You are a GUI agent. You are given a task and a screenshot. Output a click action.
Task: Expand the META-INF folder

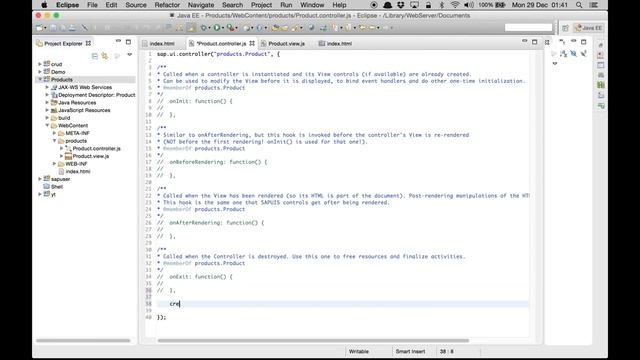click(54, 133)
